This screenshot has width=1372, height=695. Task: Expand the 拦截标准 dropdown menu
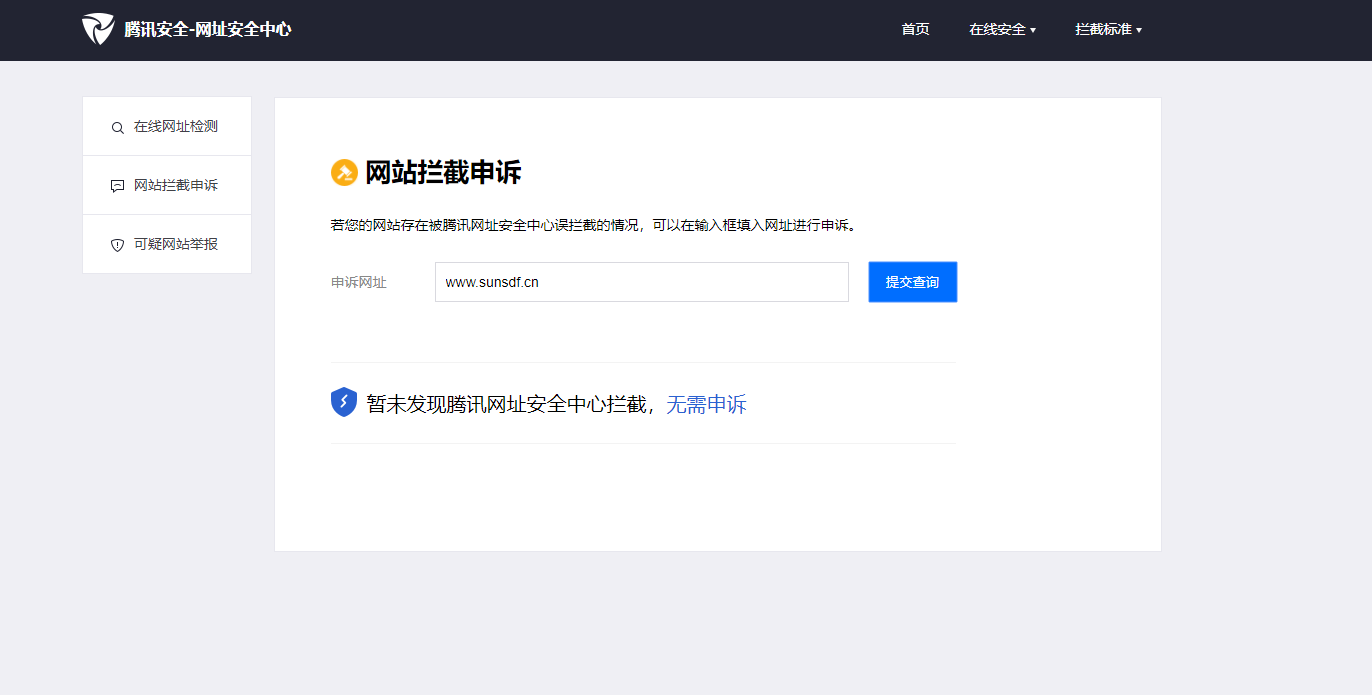click(1108, 30)
